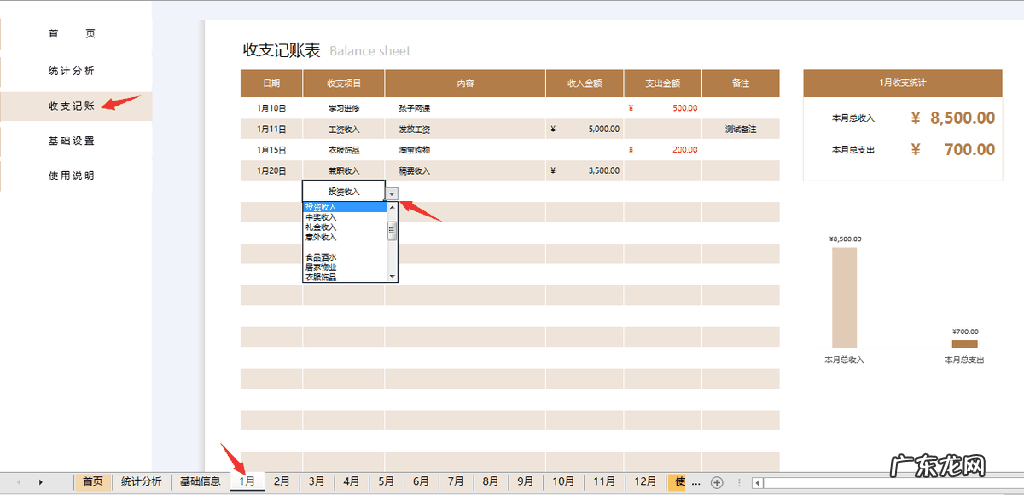Click the selected 投资收入 cell
This screenshot has width=1024, height=495.
pyautogui.click(x=344, y=191)
